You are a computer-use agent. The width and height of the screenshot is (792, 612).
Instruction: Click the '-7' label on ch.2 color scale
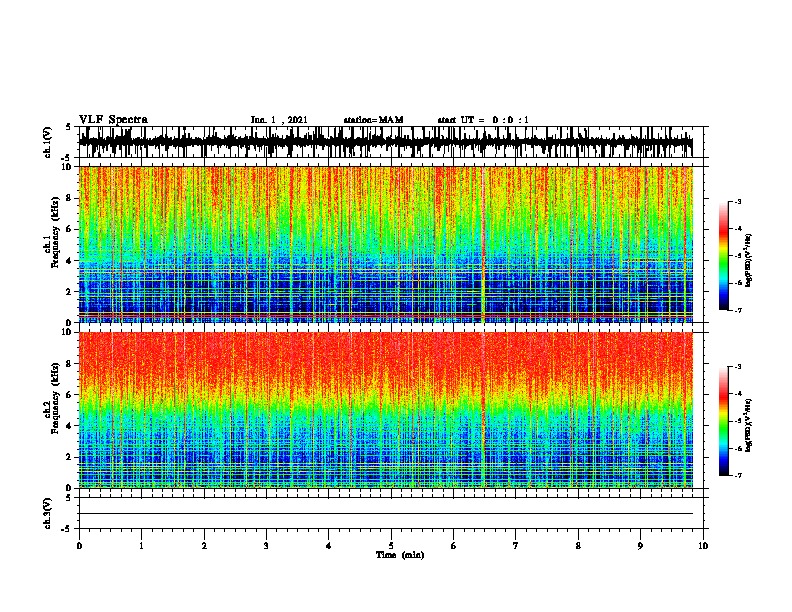737,475
